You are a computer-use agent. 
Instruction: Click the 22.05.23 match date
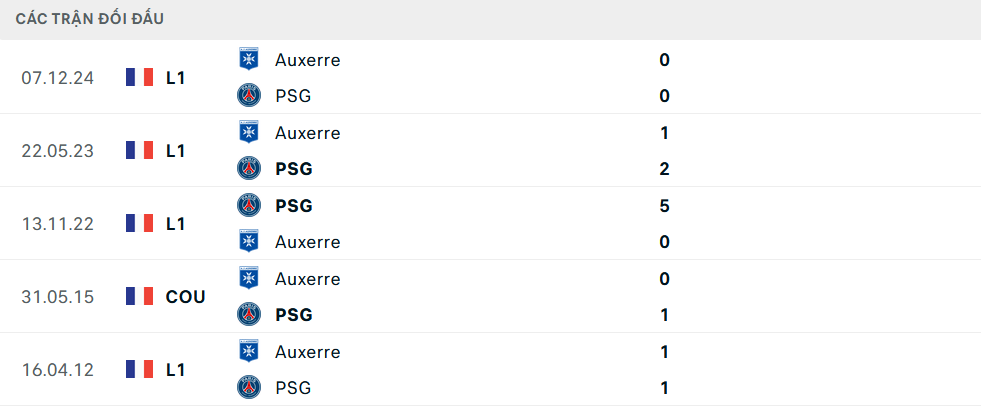[x=57, y=151]
